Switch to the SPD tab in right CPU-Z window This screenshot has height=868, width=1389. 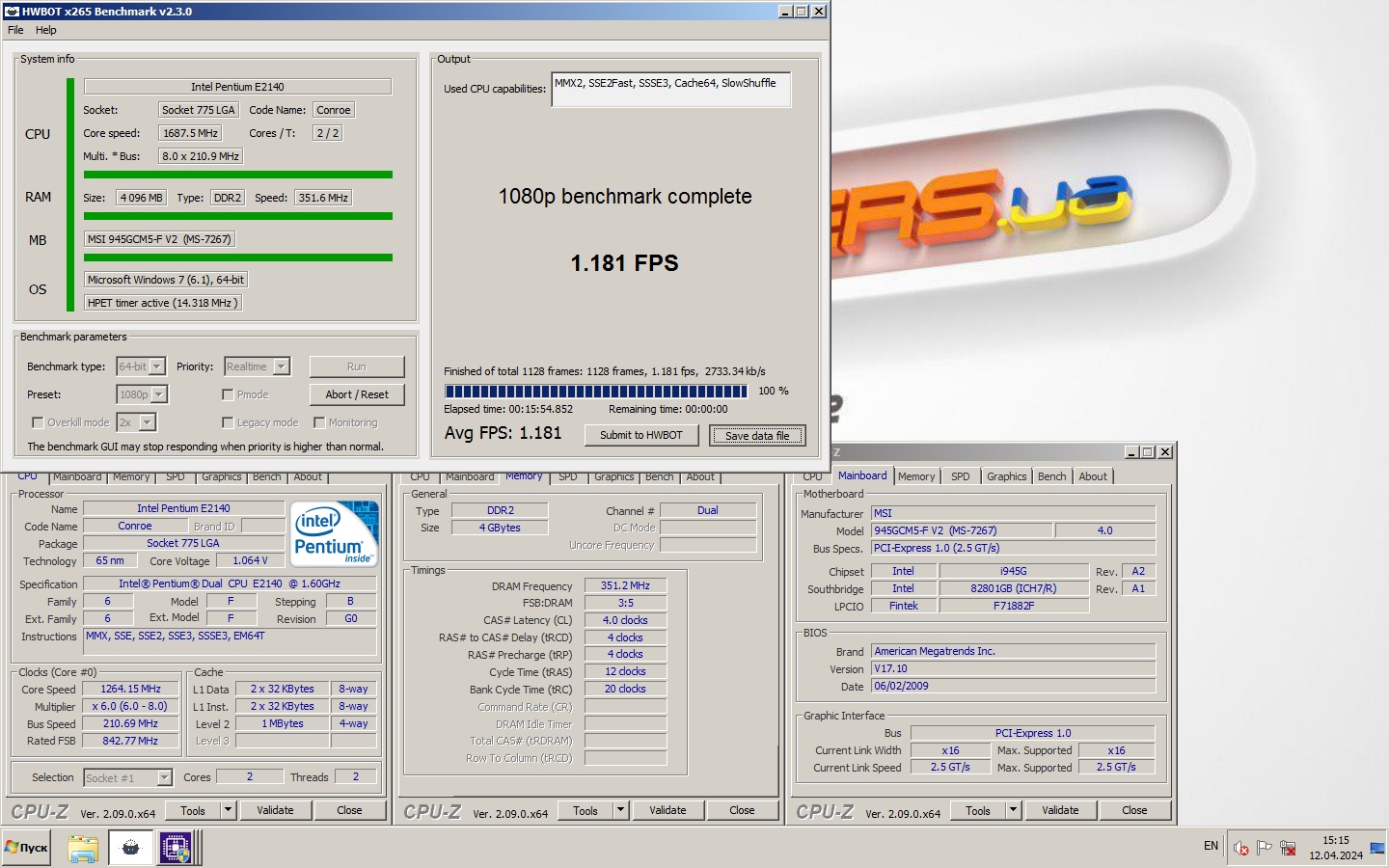tap(961, 476)
